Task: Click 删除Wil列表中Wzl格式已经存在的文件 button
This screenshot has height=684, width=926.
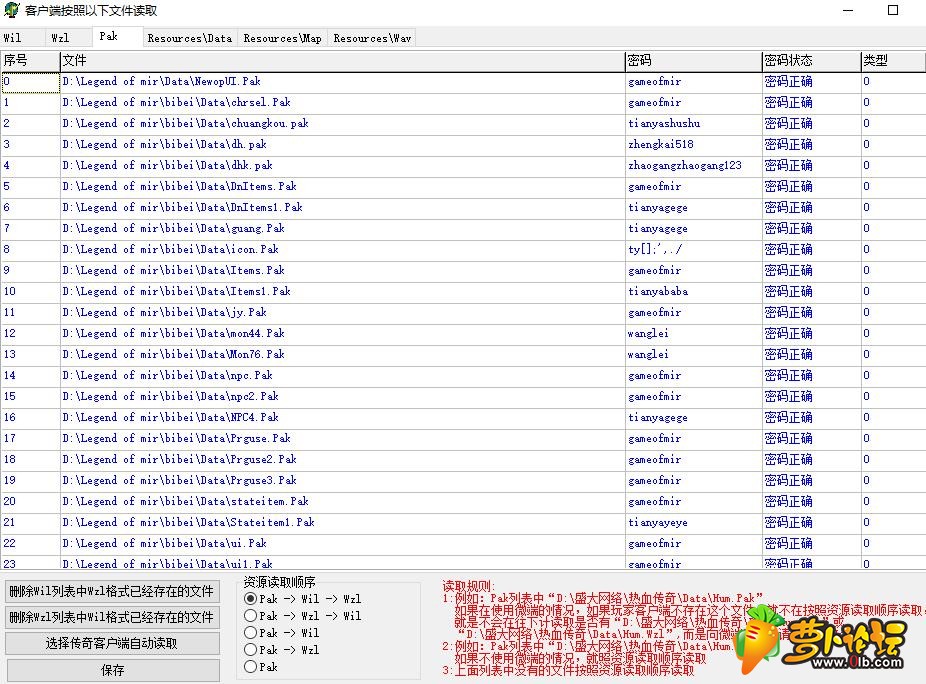Action: pyautogui.click(x=113, y=591)
